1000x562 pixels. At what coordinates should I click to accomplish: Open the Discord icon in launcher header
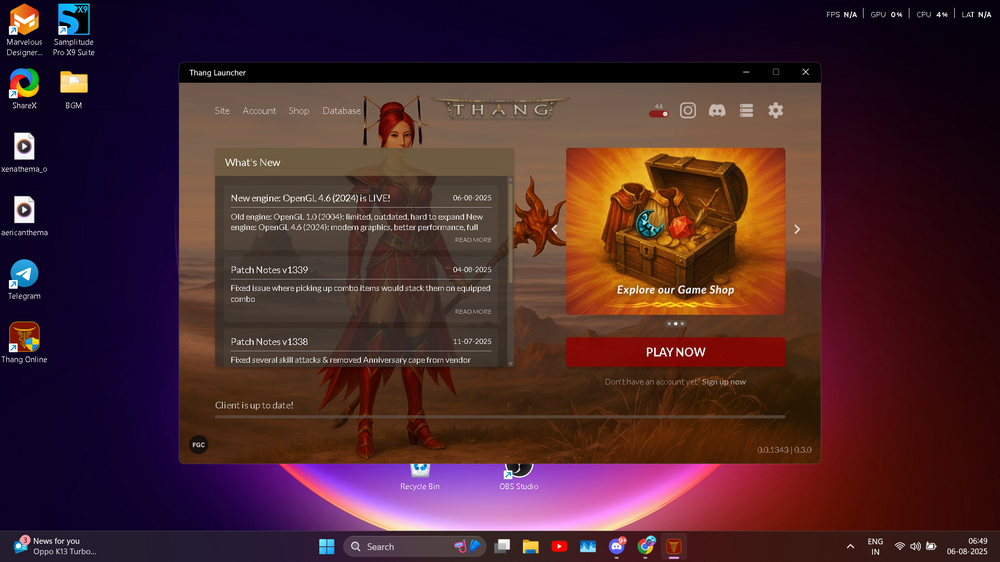717,110
